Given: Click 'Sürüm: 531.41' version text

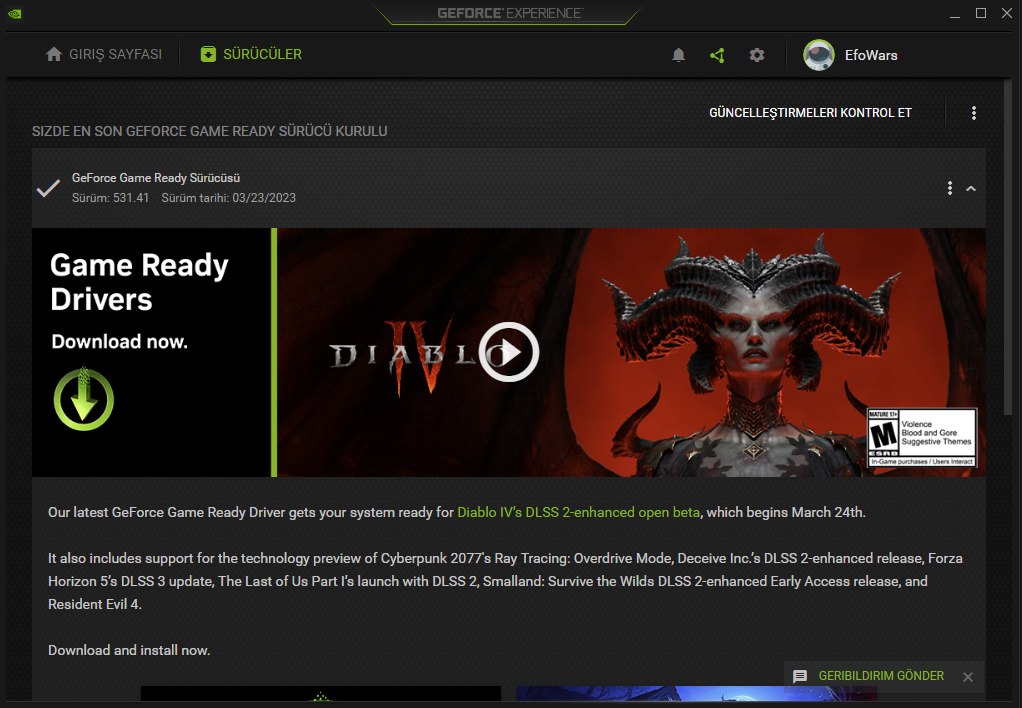Looking at the screenshot, I should pyautogui.click(x=110, y=198).
